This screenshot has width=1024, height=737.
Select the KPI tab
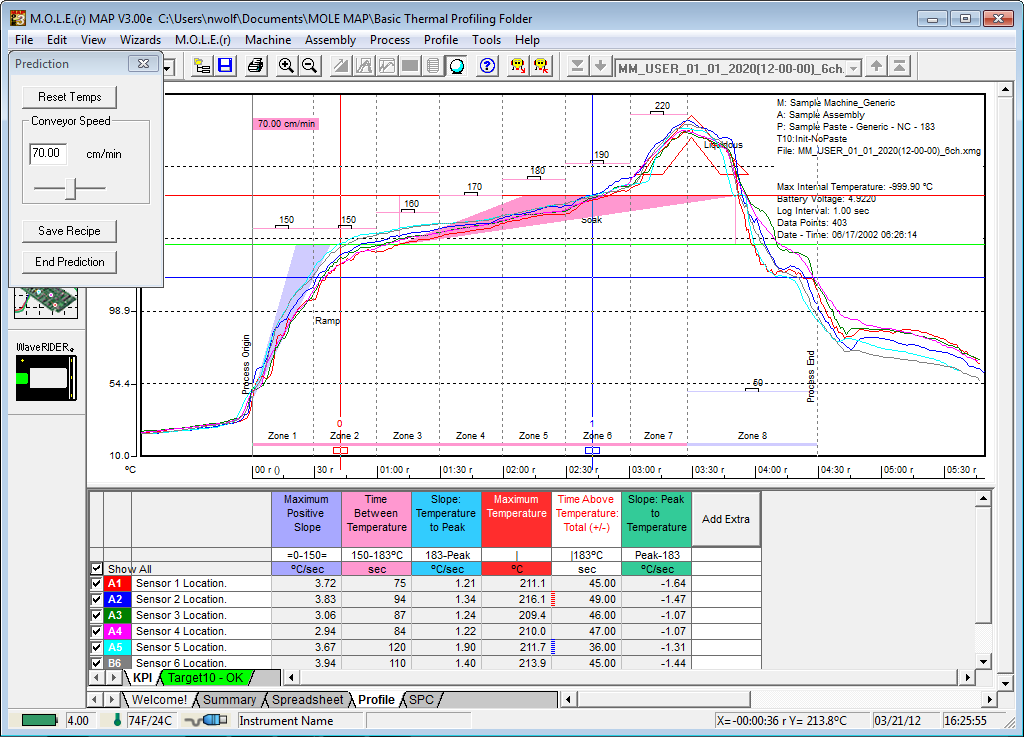click(142, 678)
